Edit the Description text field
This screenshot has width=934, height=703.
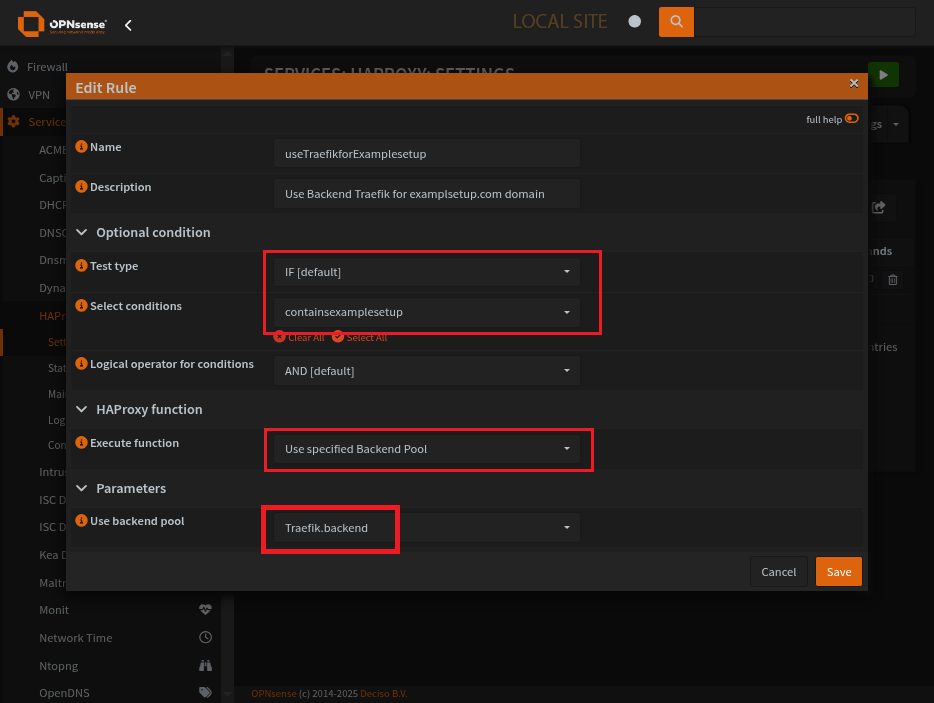(x=426, y=194)
